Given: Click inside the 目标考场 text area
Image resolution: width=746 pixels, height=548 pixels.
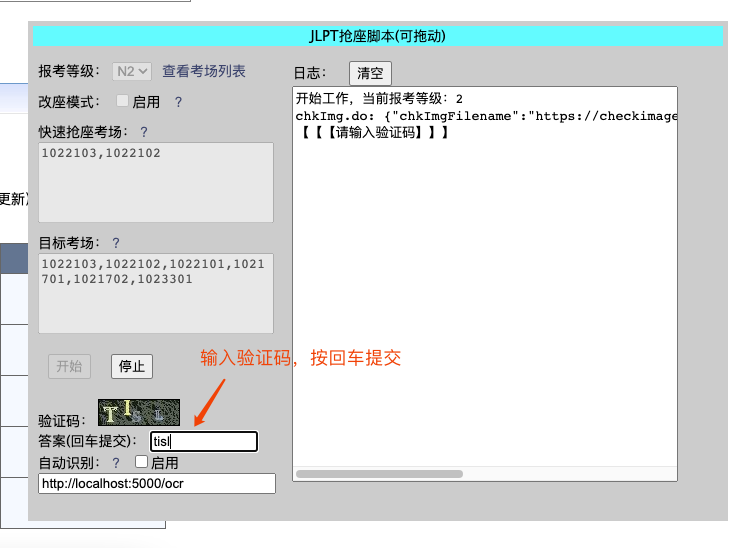Looking at the screenshot, I should pyautogui.click(x=156, y=294).
